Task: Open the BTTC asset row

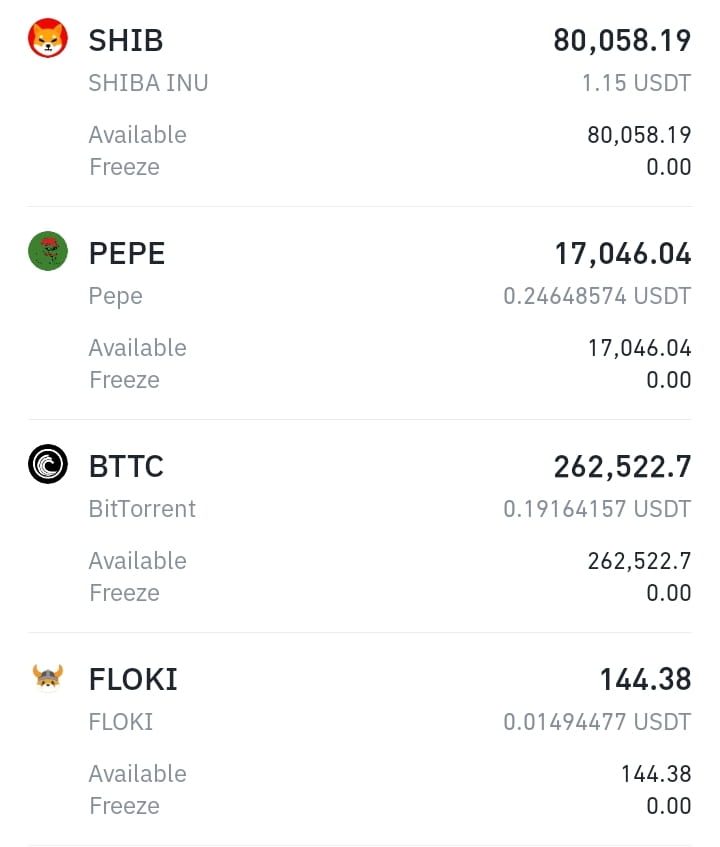Action: point(360,526)
